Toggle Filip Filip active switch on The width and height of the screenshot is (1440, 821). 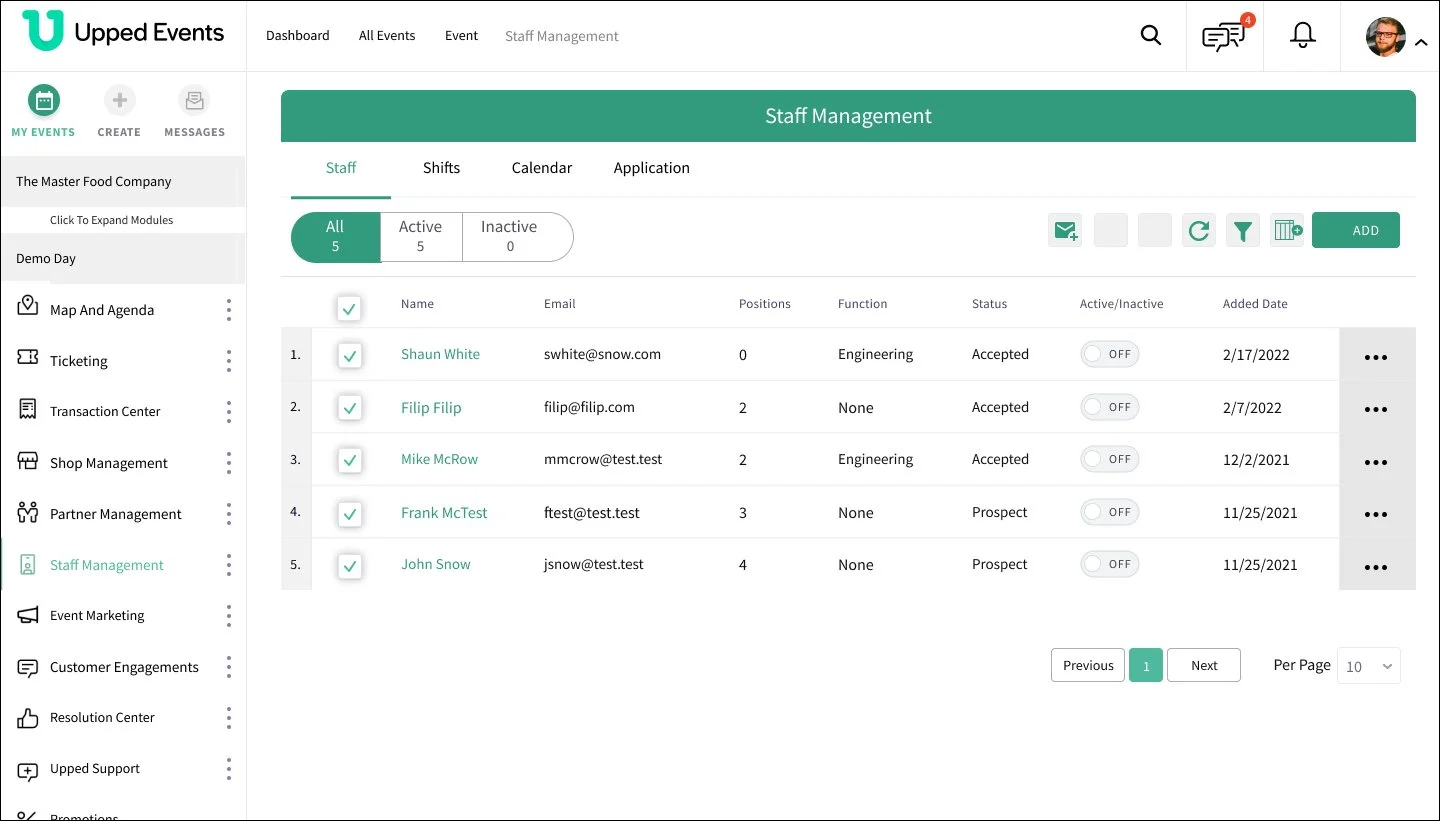pos(1110,407)
